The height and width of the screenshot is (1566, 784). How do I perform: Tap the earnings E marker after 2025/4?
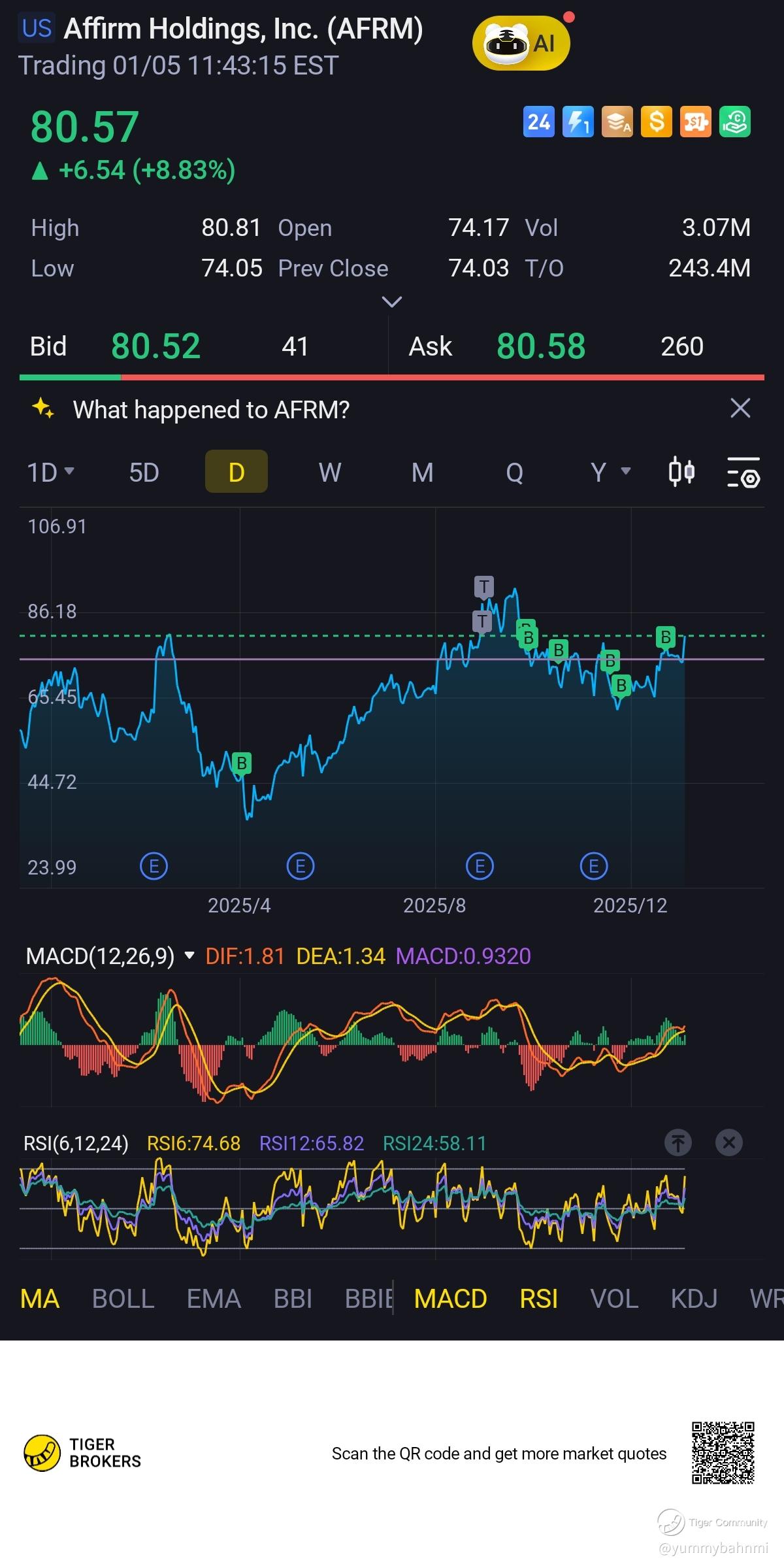[x=301, y=867]
